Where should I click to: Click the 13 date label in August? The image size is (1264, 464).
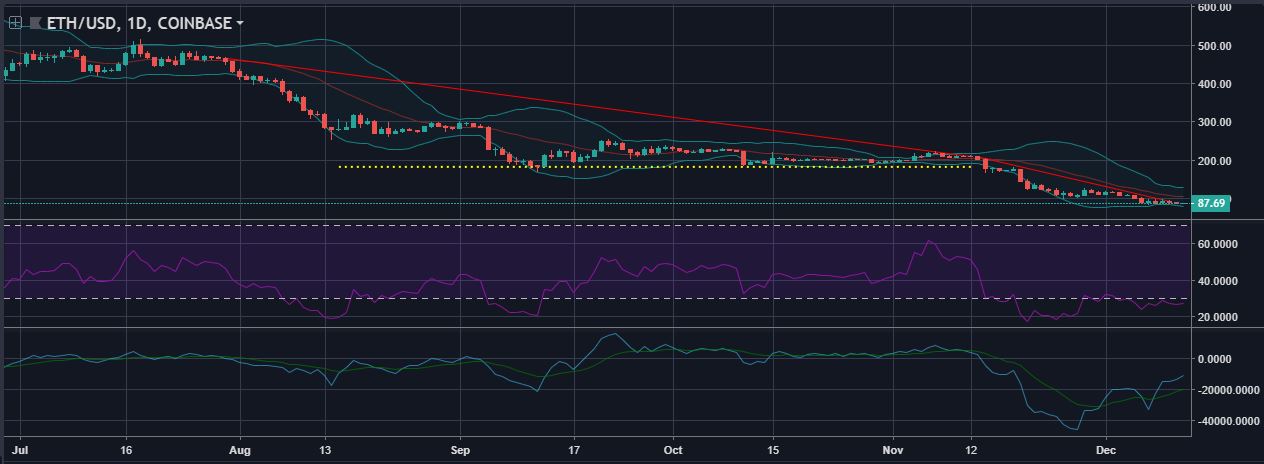click(326, 450)
